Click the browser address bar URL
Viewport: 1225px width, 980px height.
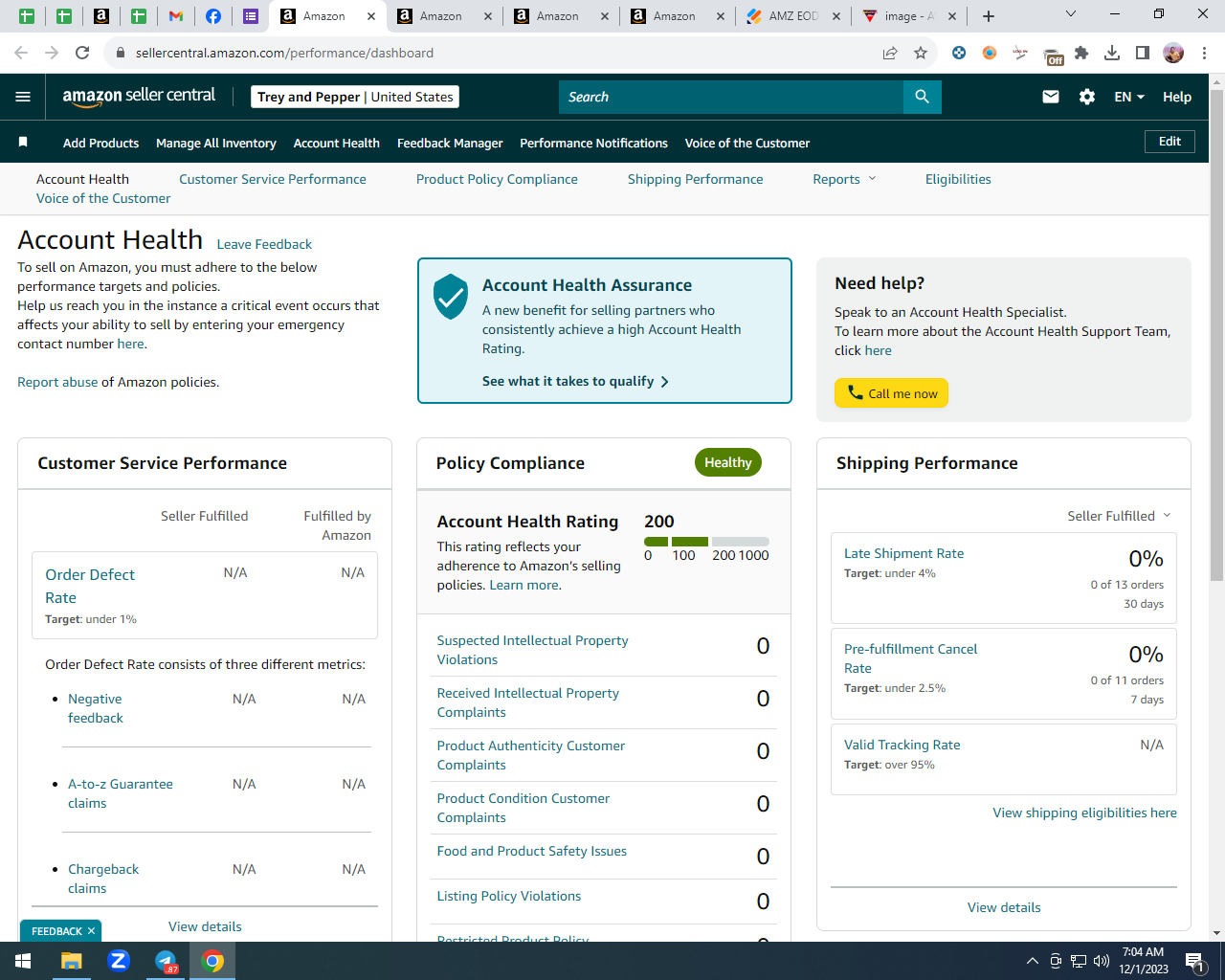point(284,53)
